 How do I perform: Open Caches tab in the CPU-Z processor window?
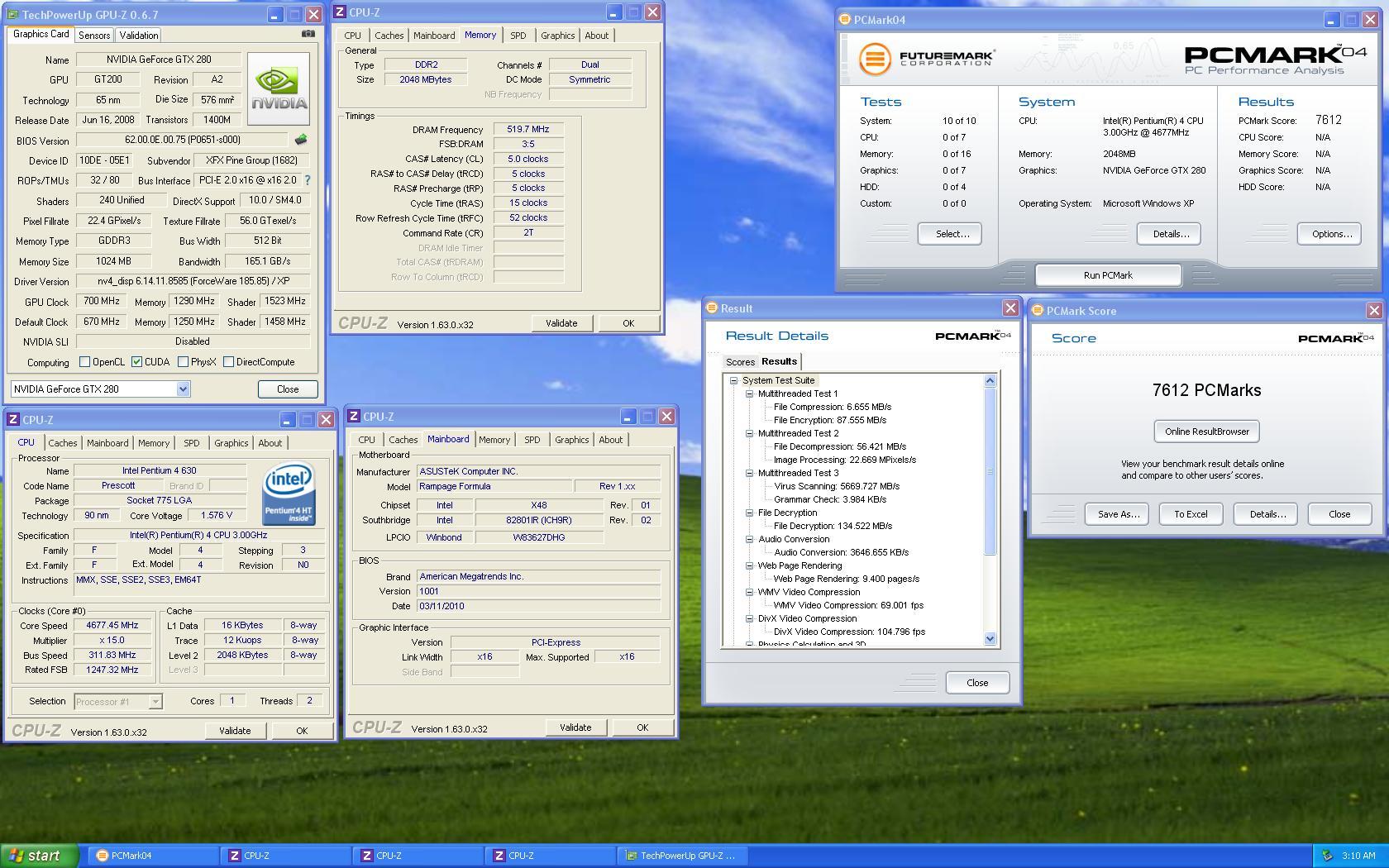point(62,443)
